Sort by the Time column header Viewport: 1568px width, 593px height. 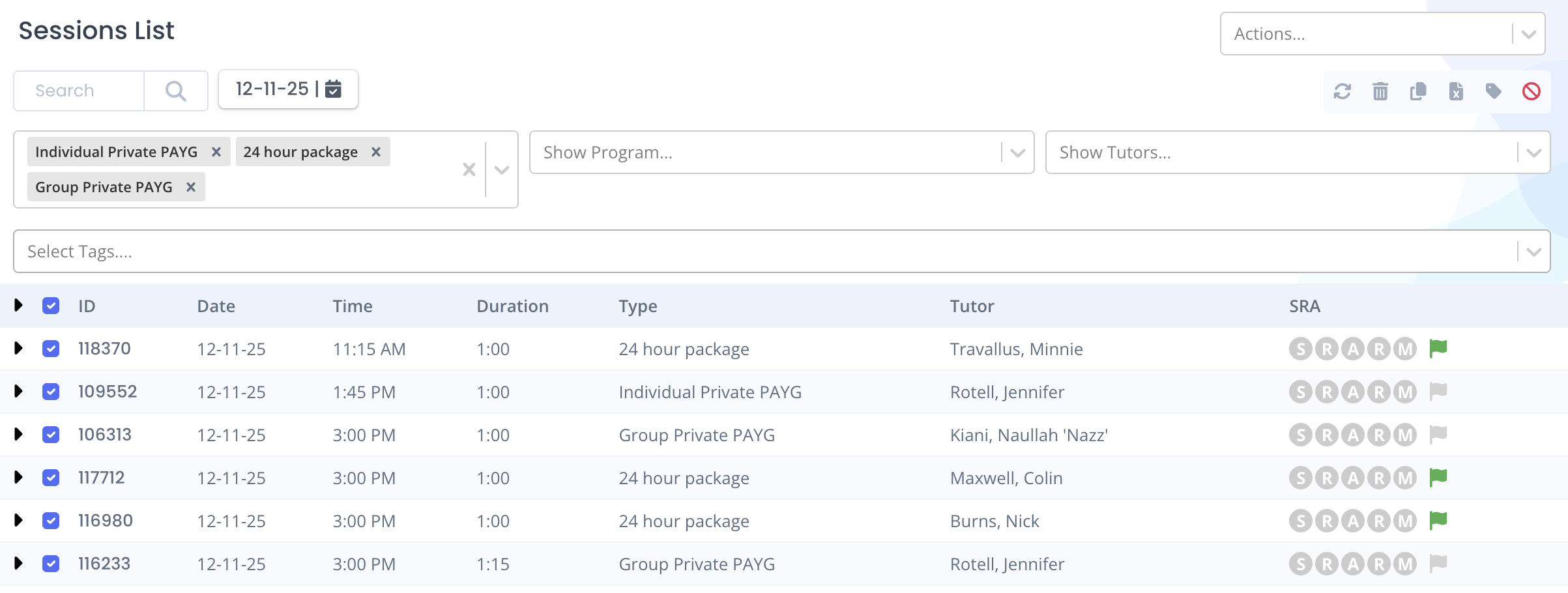352,306
